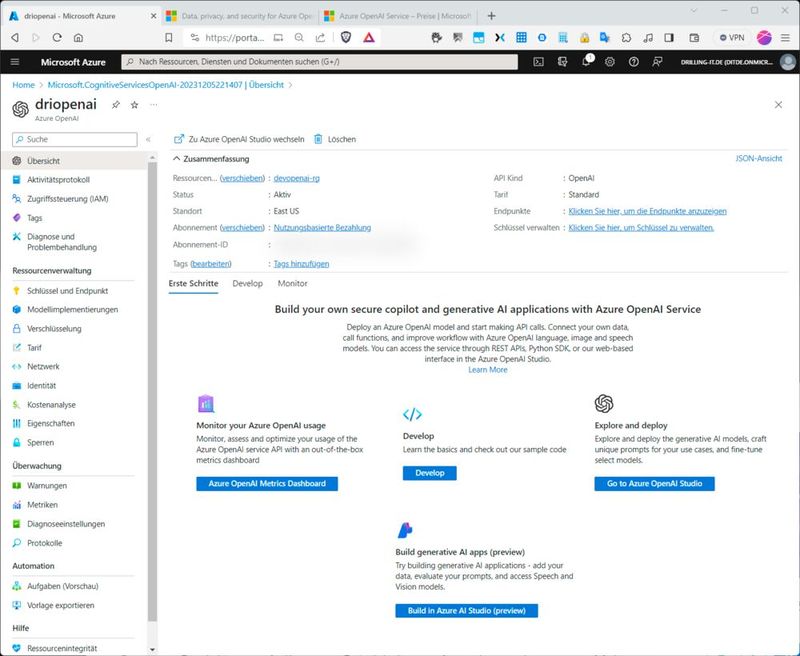
Task: Switch to Azure OpenAI Service Preise browser tab
Action: (398, 16)
